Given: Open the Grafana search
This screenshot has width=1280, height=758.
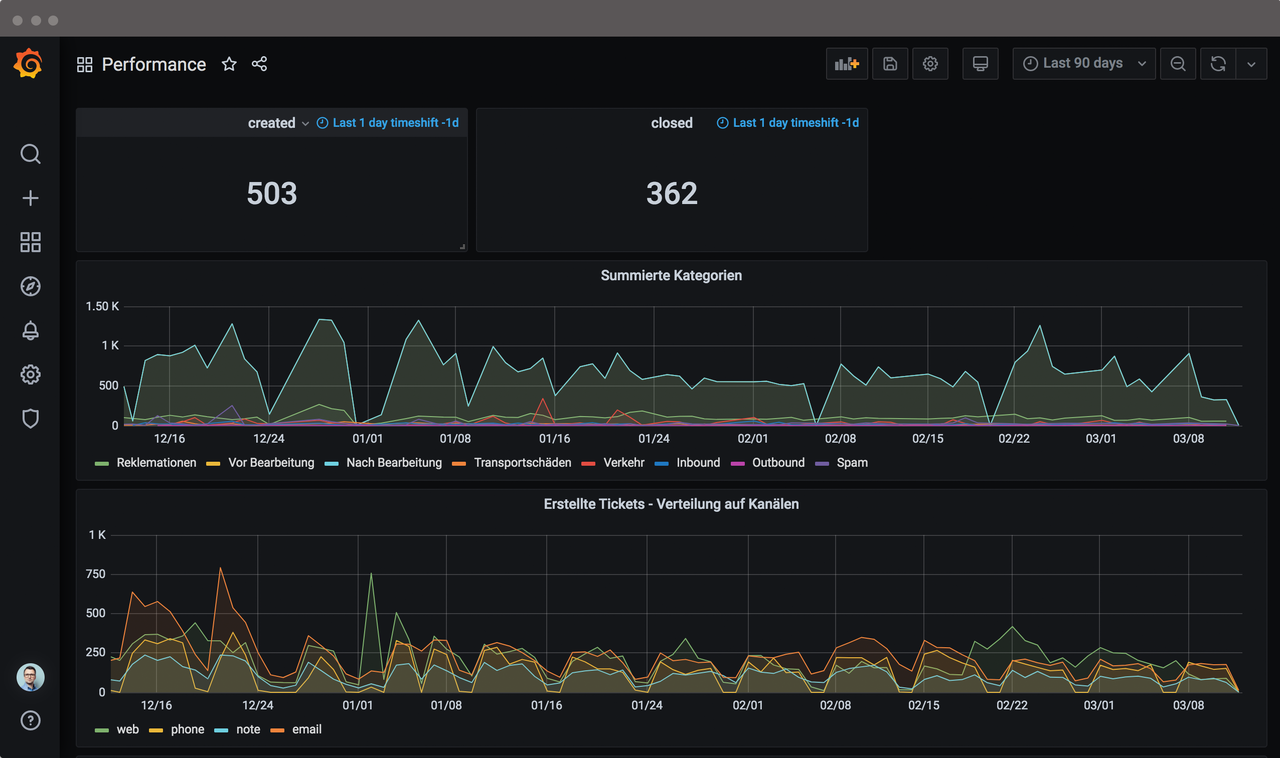Looking at the screenshot, I should pyautogui.click(x=30, y=154).
